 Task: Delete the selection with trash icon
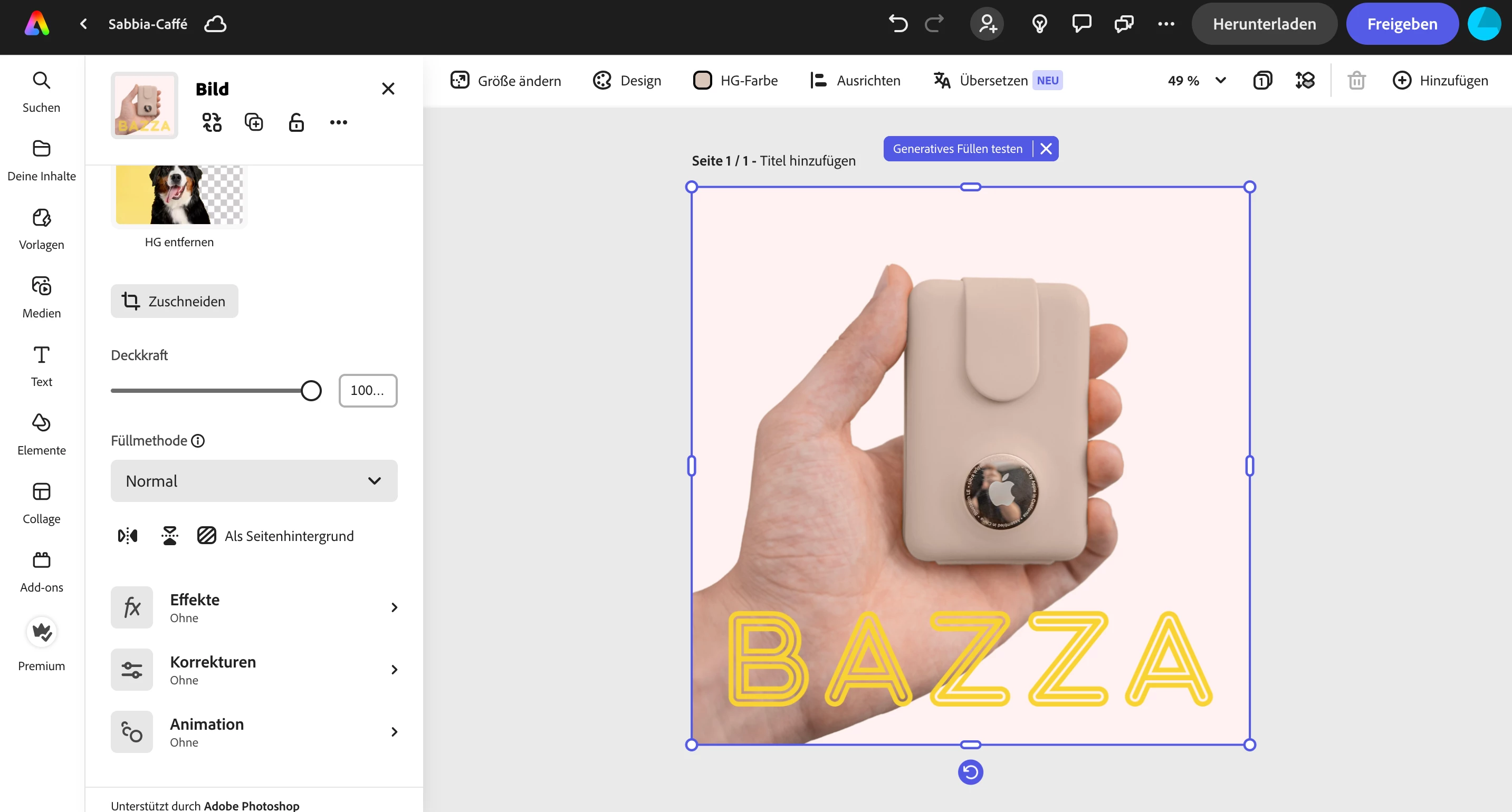click(x=1356, y=80)
